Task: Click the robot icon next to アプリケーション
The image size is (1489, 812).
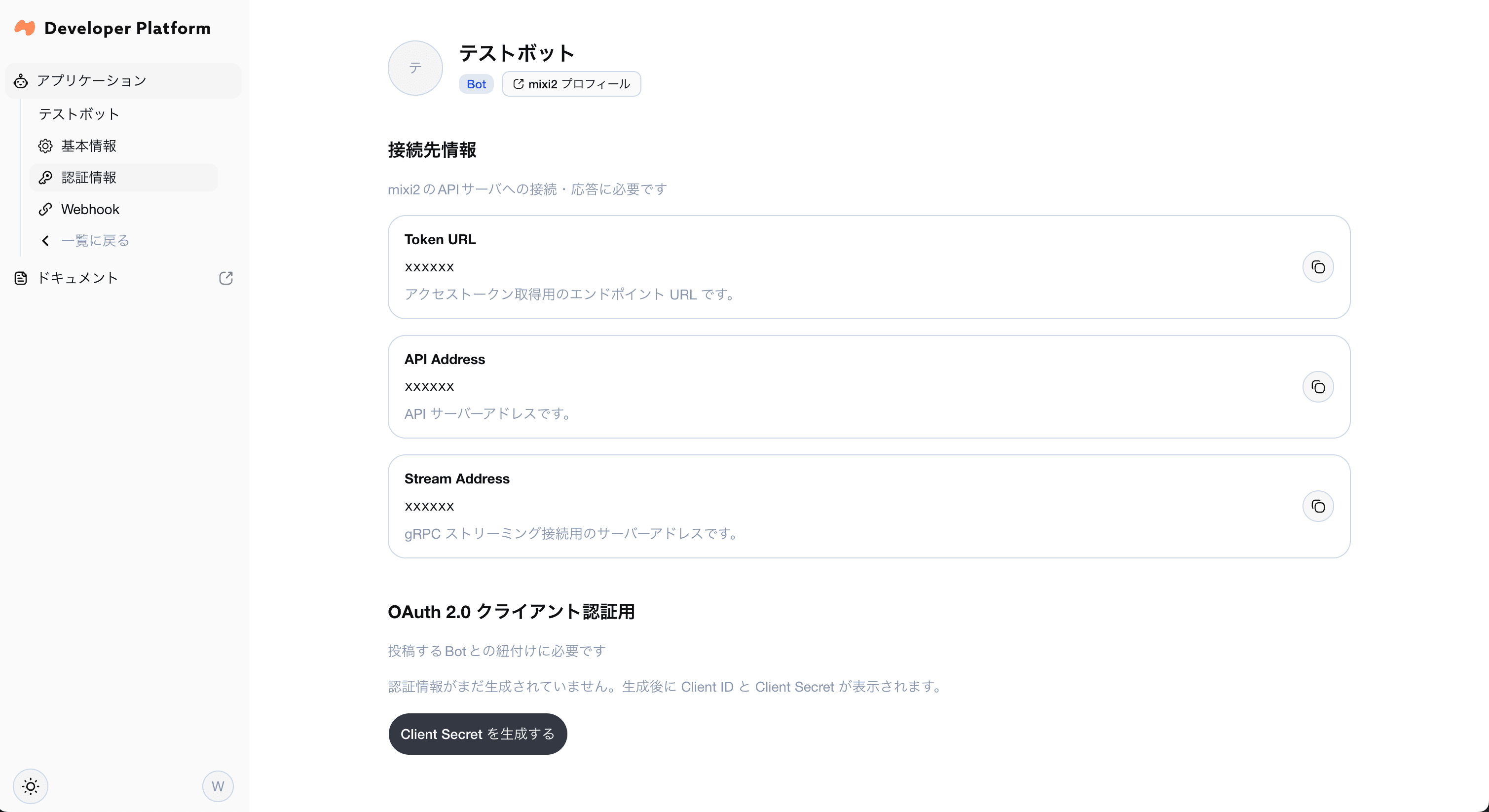Action: 21,81
